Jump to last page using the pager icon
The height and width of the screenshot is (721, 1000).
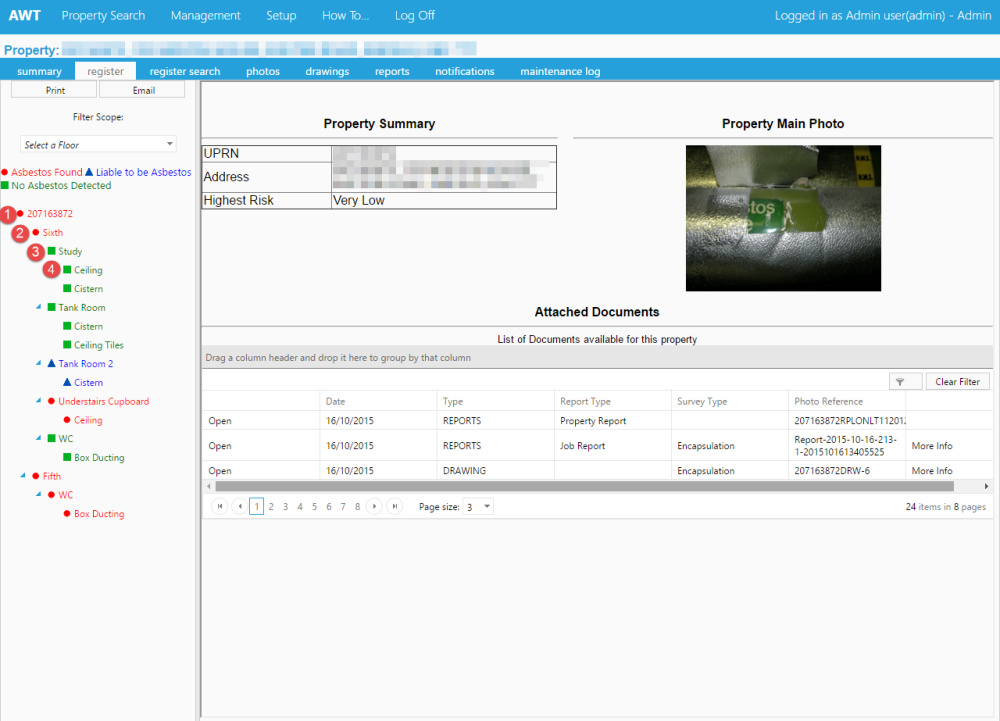(394, 506)
